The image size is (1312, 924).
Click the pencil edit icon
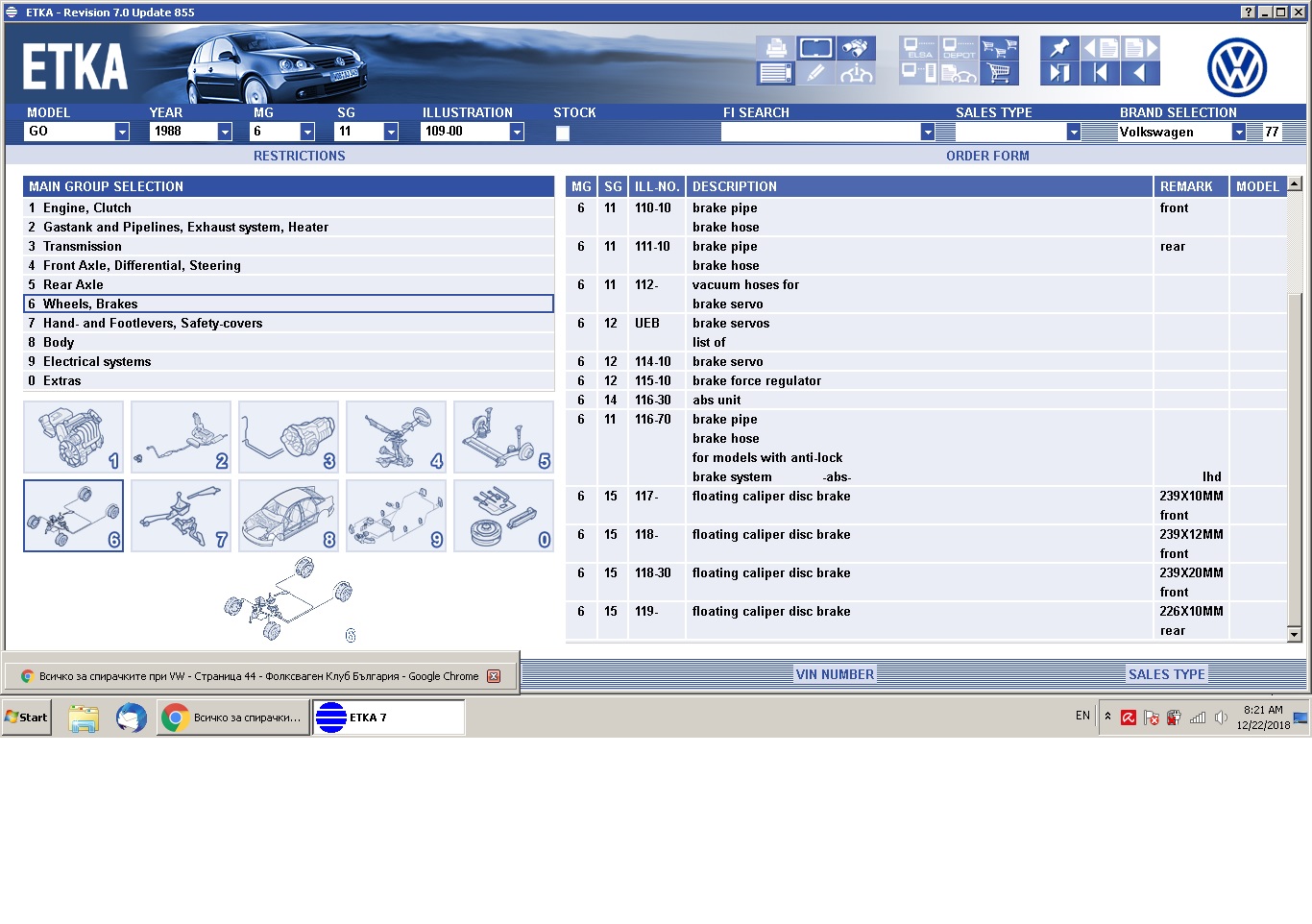[x=814, y=73]
